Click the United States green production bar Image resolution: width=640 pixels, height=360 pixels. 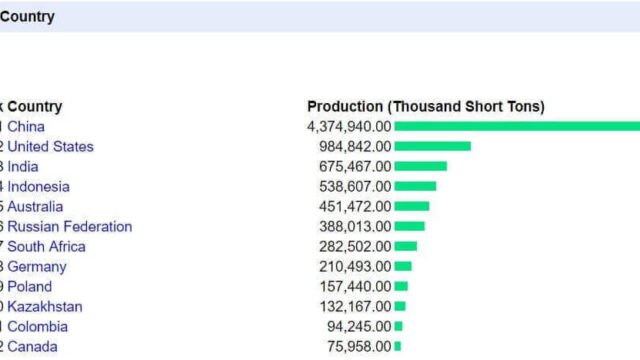pos(433,146)
